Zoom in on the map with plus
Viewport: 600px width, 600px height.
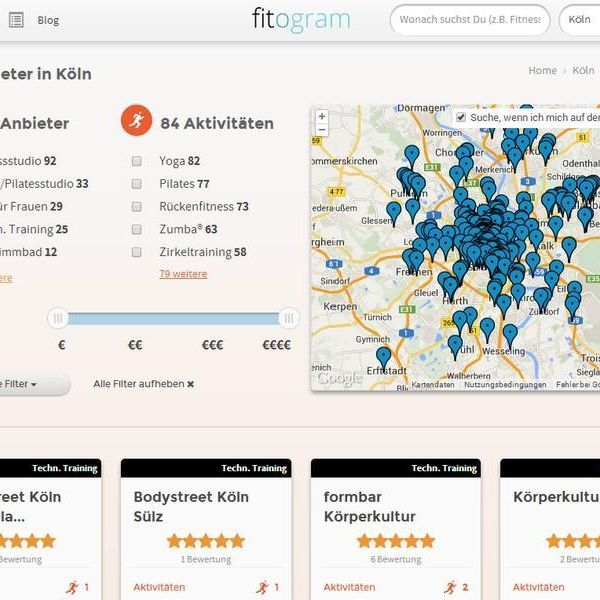(x=322, y=116)
